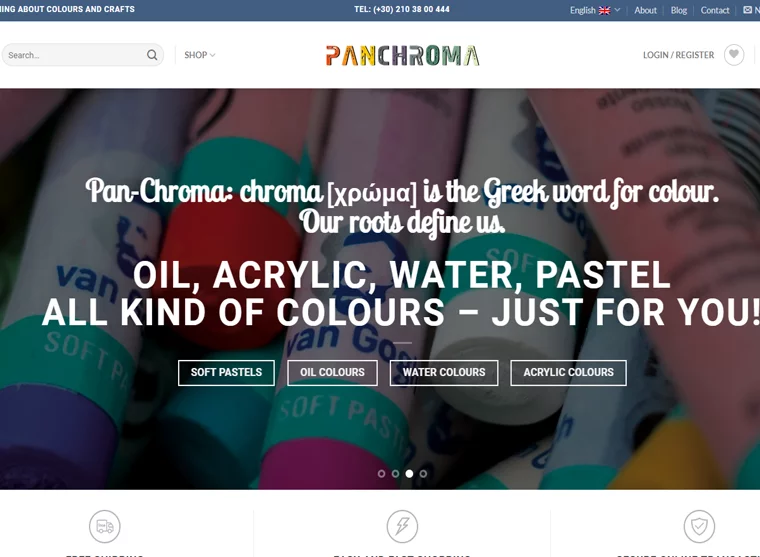
Task: Select the fourth slider dot
Action: point(423,474)
